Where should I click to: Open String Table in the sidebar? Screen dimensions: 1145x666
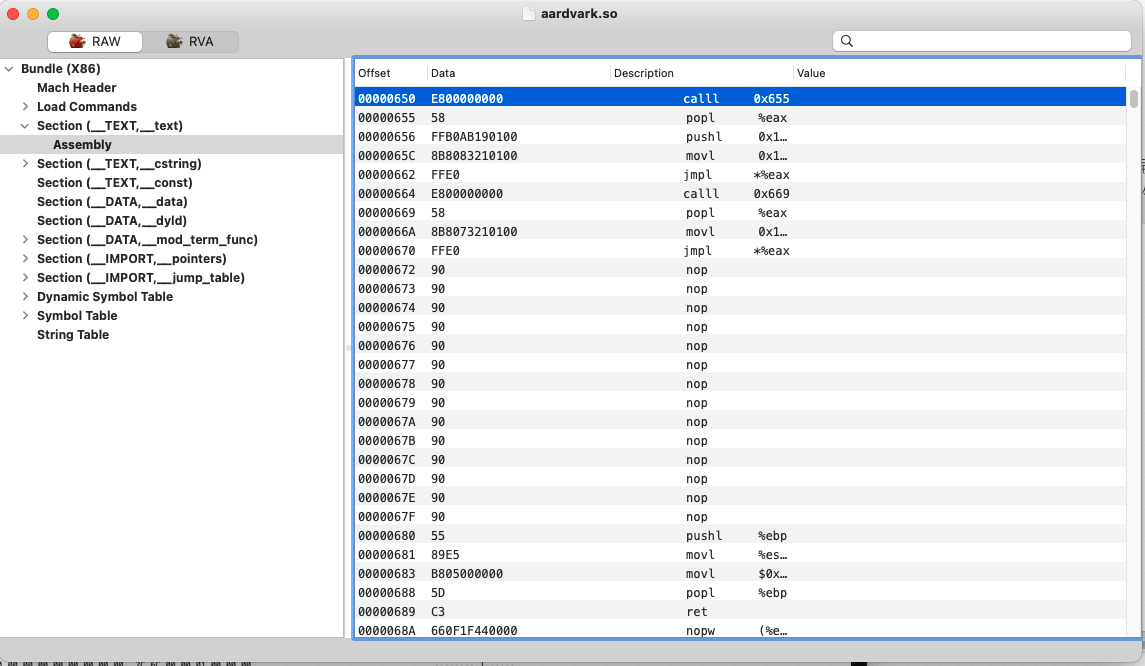[x=73, y=334]
